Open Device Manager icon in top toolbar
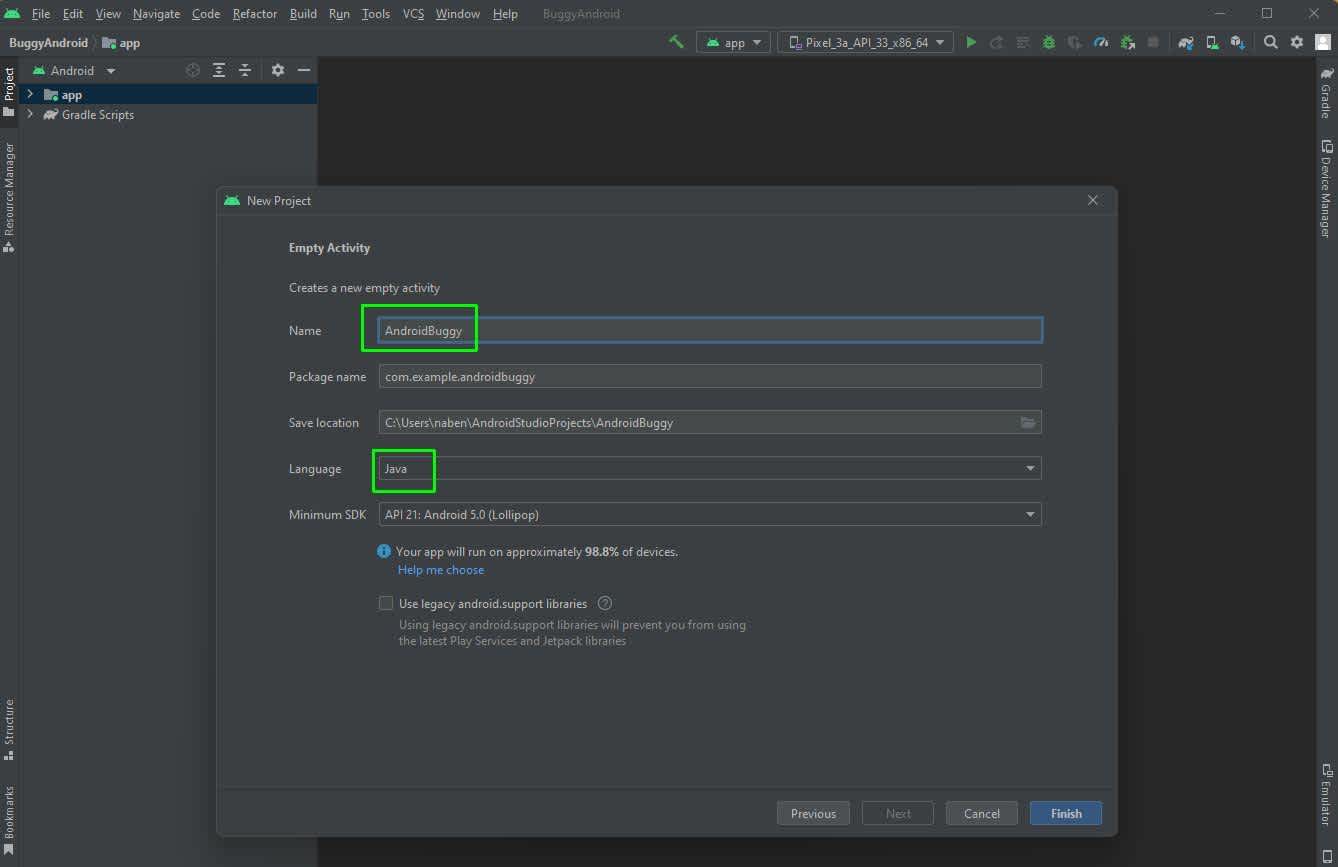Viewport: 1338px width, 867px height. [x=1212, y=42]
